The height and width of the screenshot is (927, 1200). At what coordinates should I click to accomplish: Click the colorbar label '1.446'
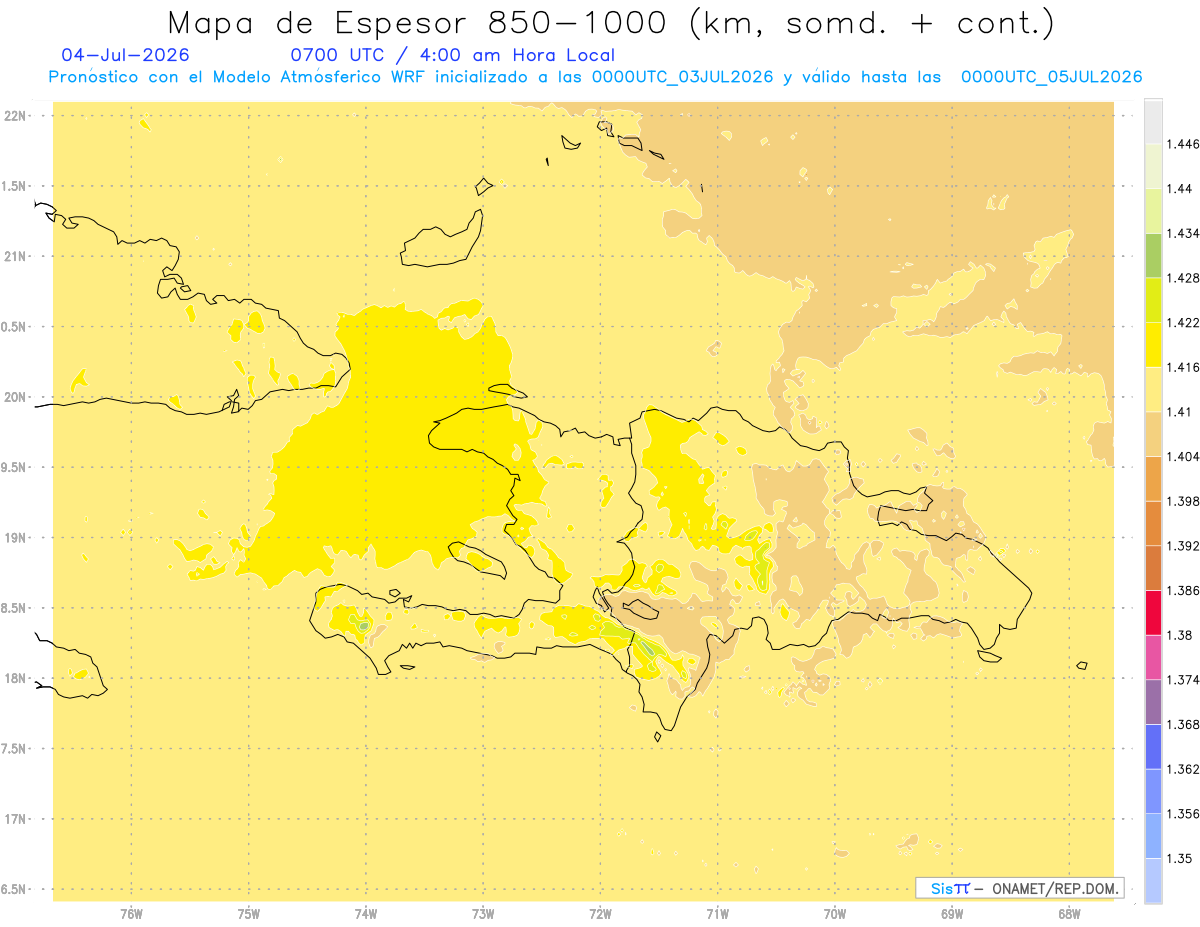pyautogui.click(x=1183, y=144)
